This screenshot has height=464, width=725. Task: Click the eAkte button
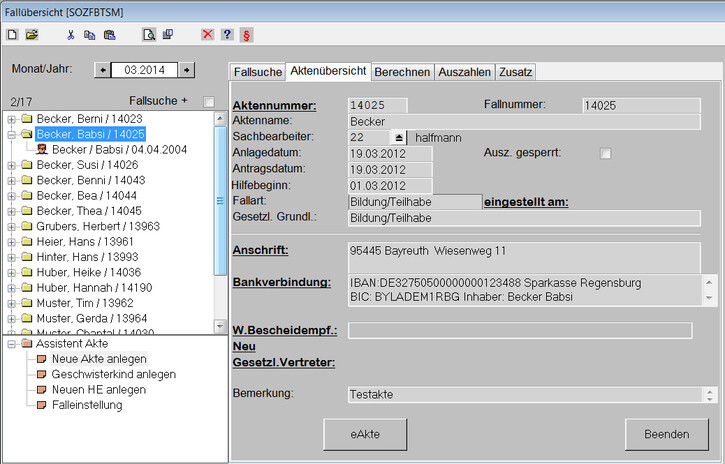coord(365,434)
